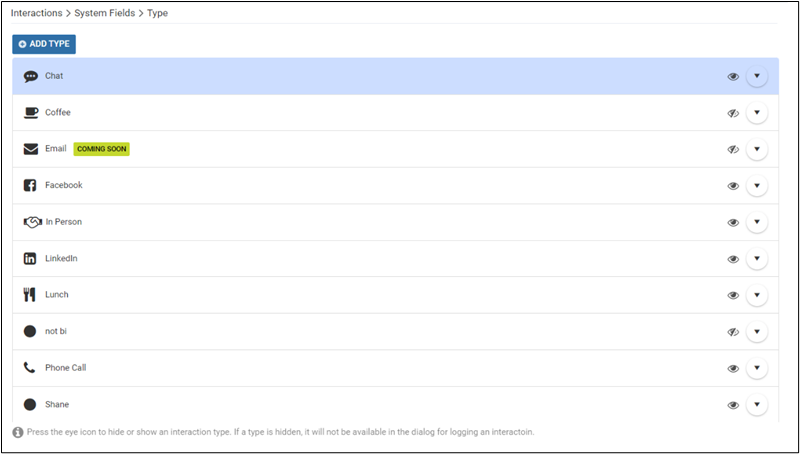Open the Email row dropdown arrow
Viewport: 800px width, 454px height.
(757, 149)
